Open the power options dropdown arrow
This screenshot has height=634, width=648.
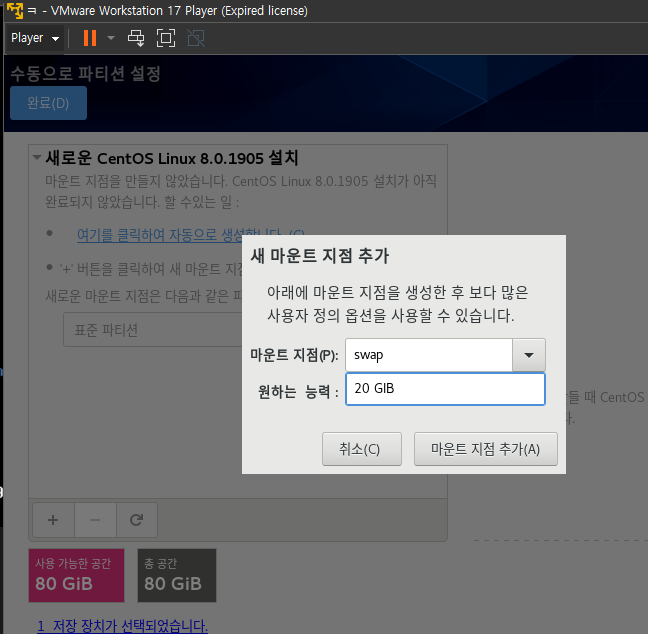(110, 38)
